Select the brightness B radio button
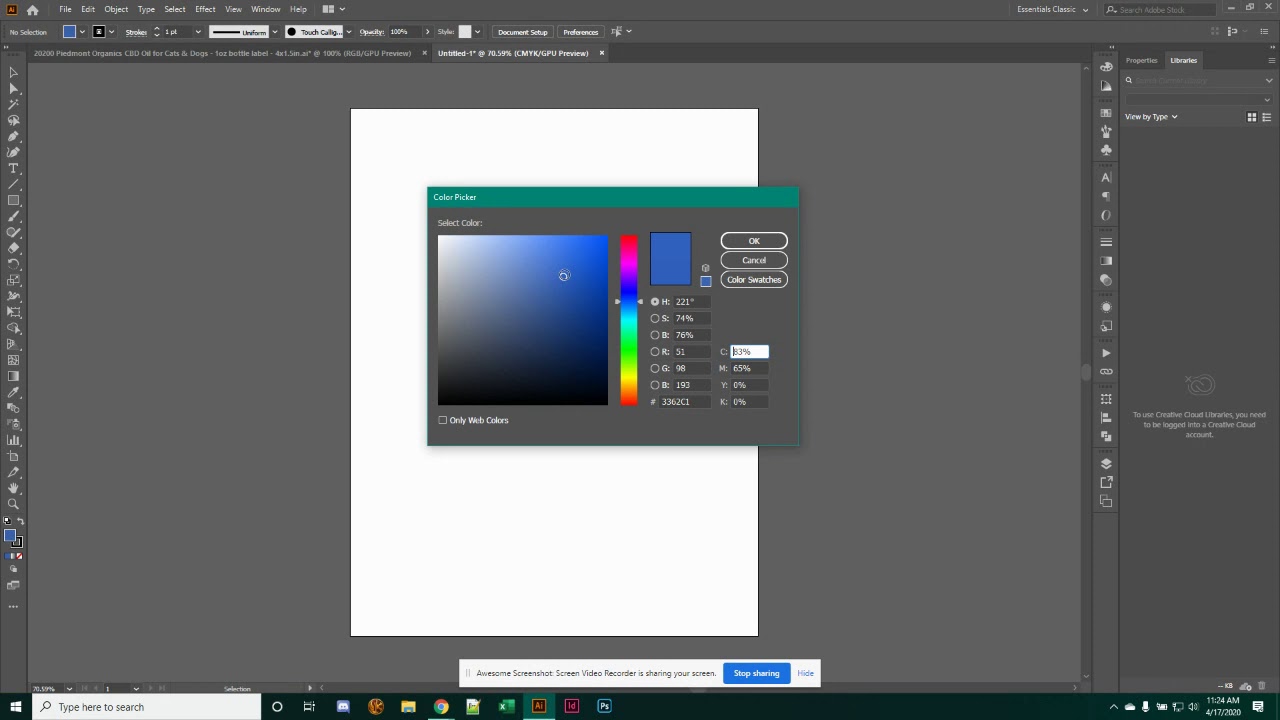 tap(655, 335)
